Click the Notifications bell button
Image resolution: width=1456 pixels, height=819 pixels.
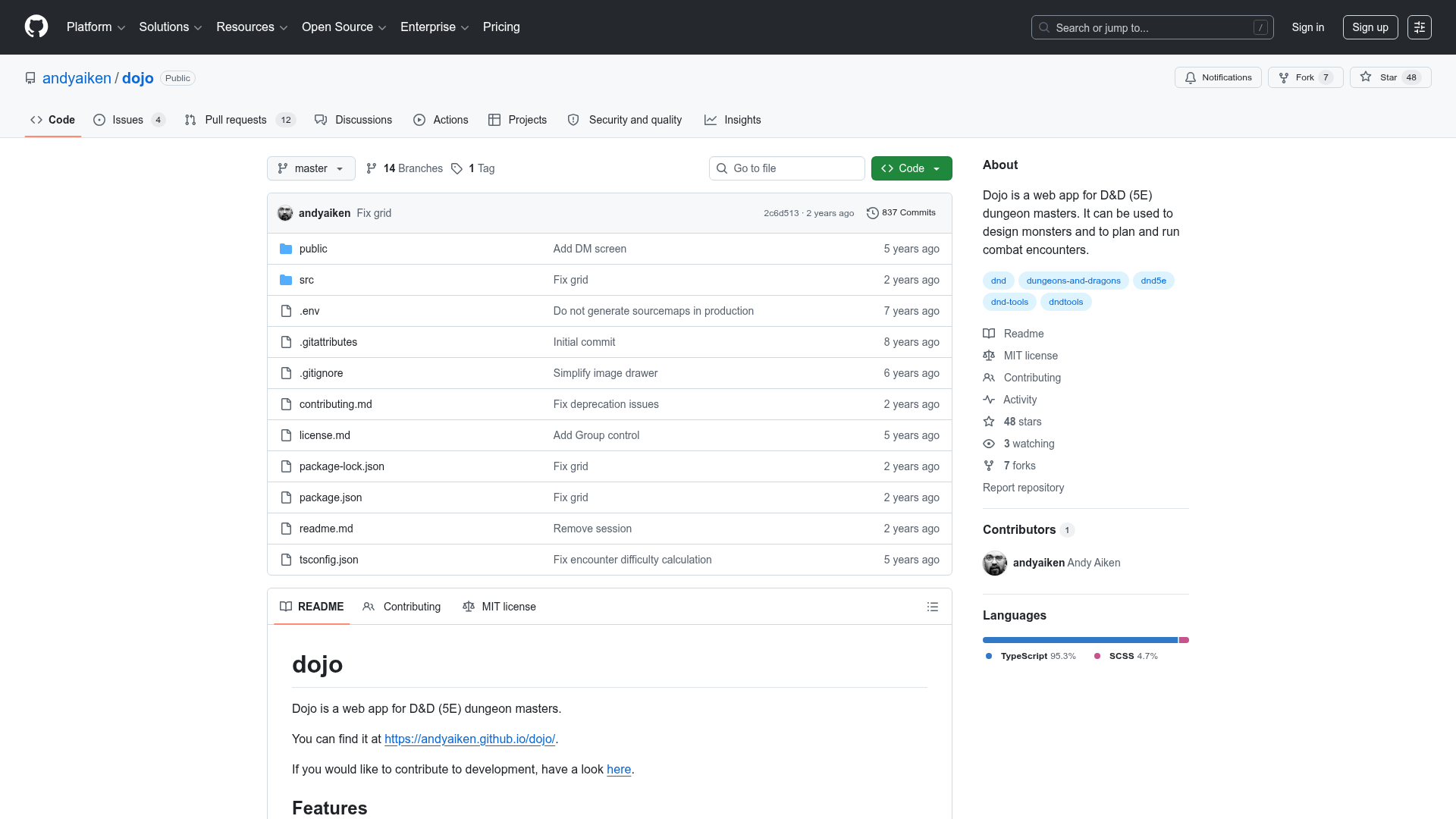tap(1218, 77)
